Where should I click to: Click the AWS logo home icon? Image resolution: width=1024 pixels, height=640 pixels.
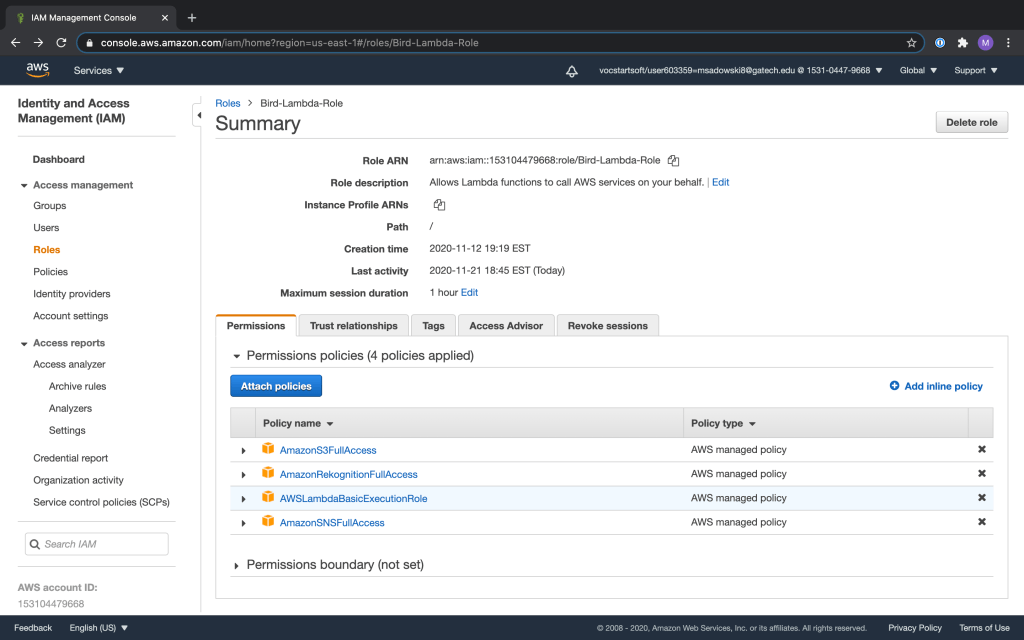(38, 70)
